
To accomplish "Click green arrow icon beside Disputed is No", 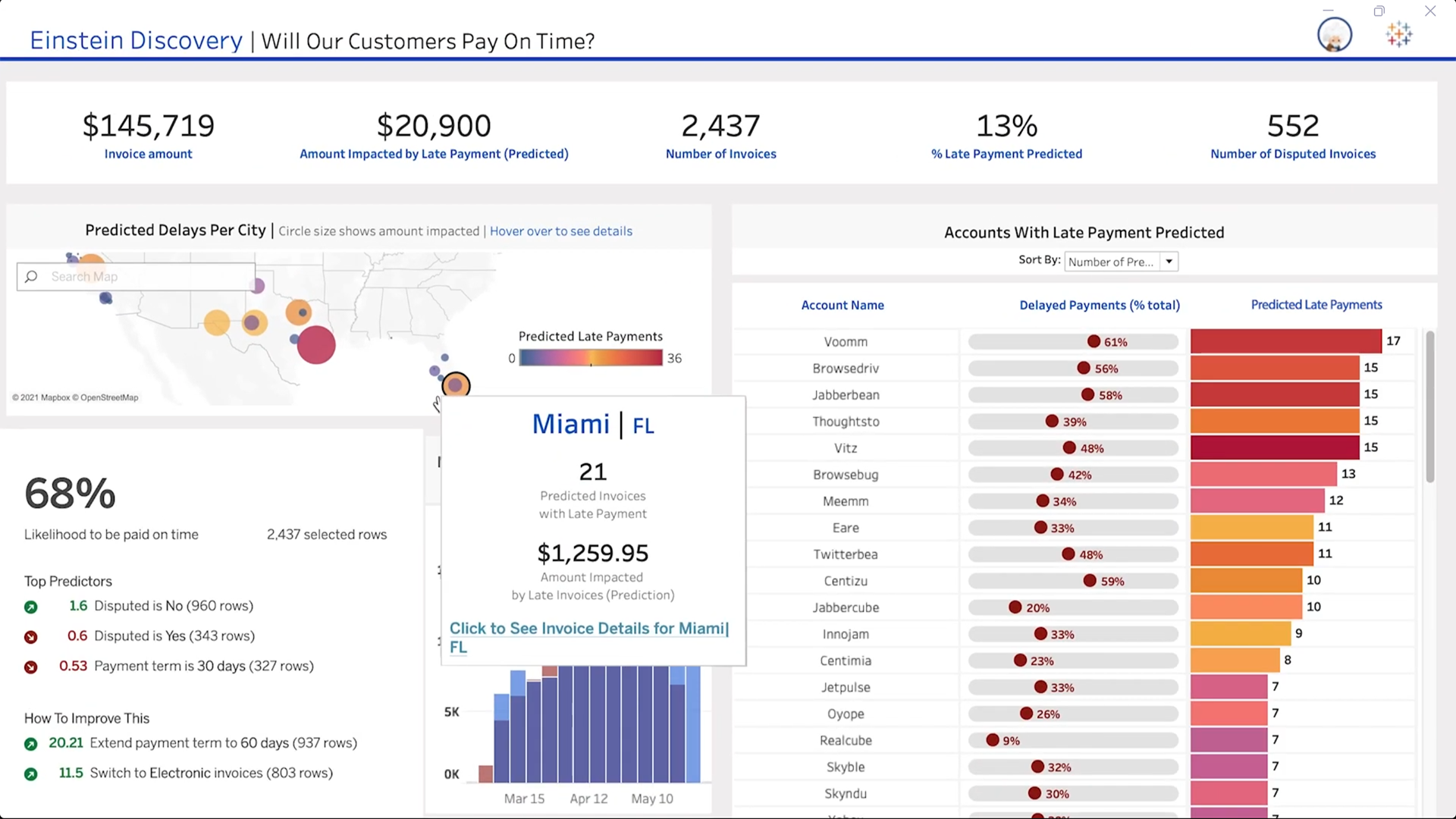I will (30, 607).
